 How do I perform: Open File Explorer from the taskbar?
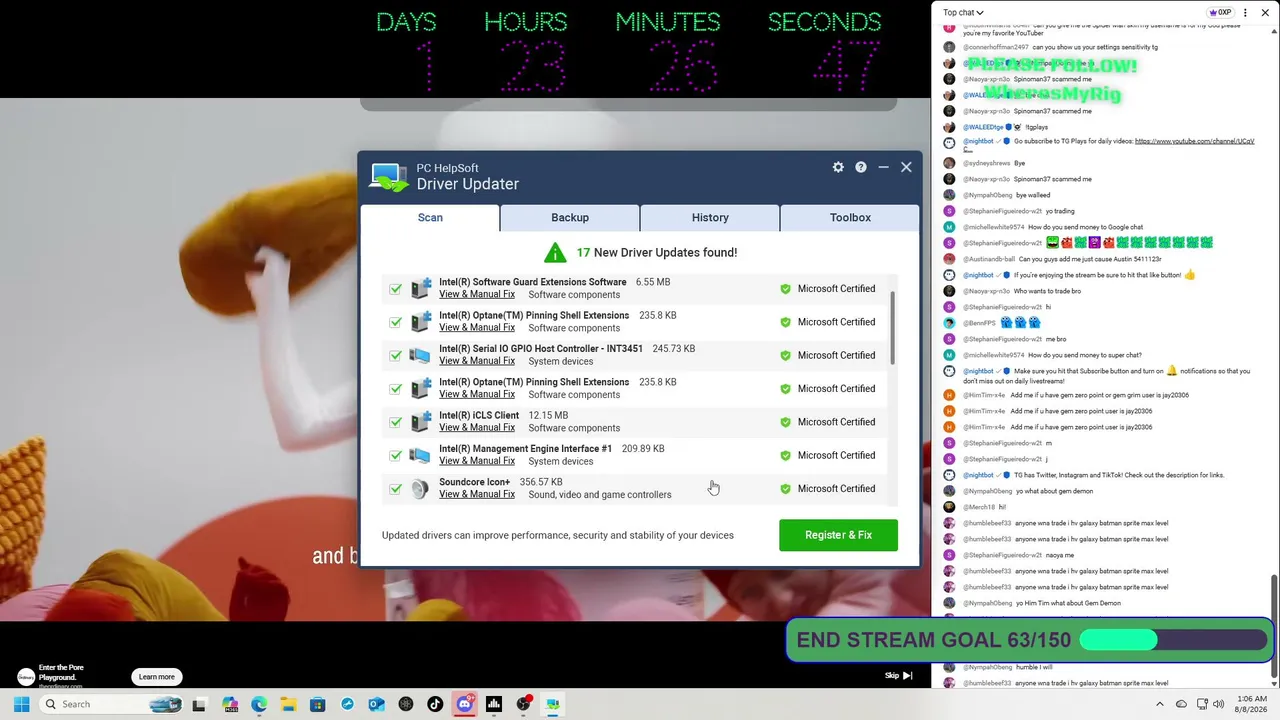tap(288, 704)
